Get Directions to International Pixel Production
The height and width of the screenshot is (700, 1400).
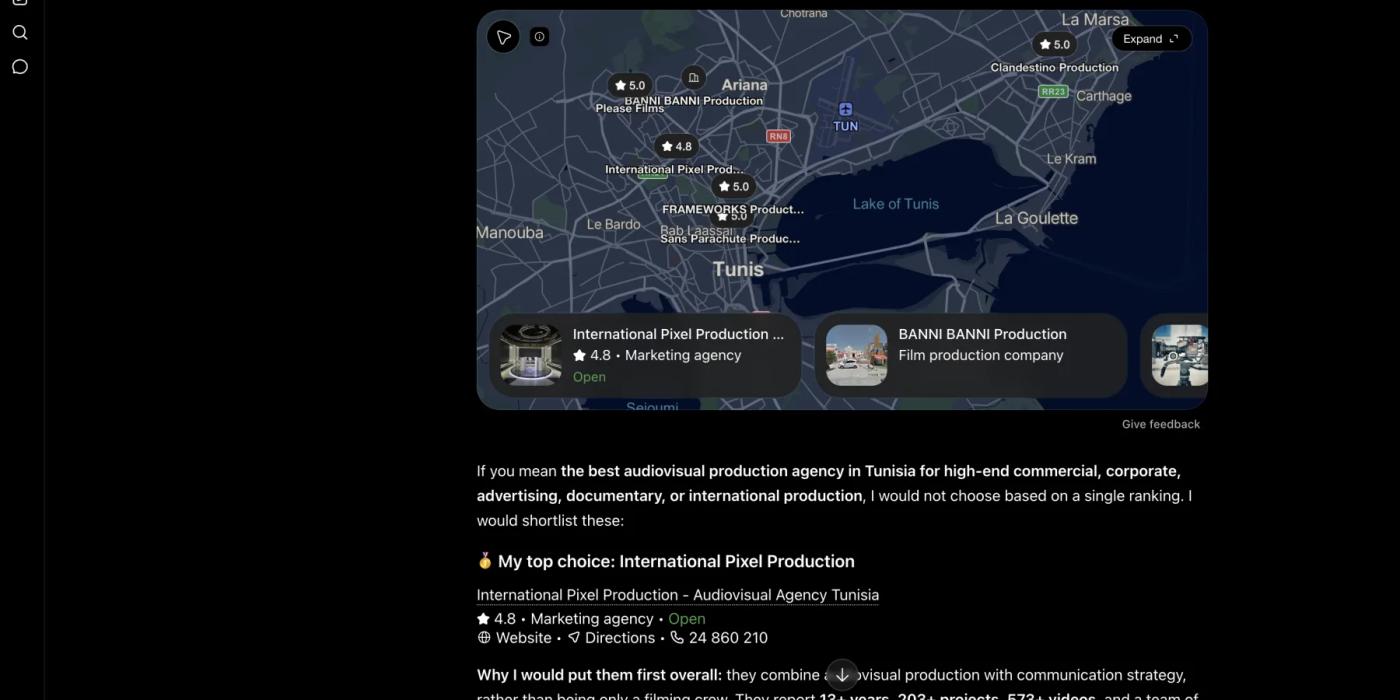click(611, 638)
